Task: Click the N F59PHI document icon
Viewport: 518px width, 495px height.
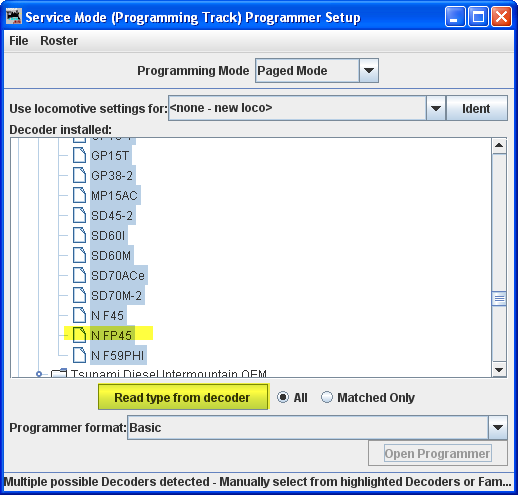Action: [79, 355]
